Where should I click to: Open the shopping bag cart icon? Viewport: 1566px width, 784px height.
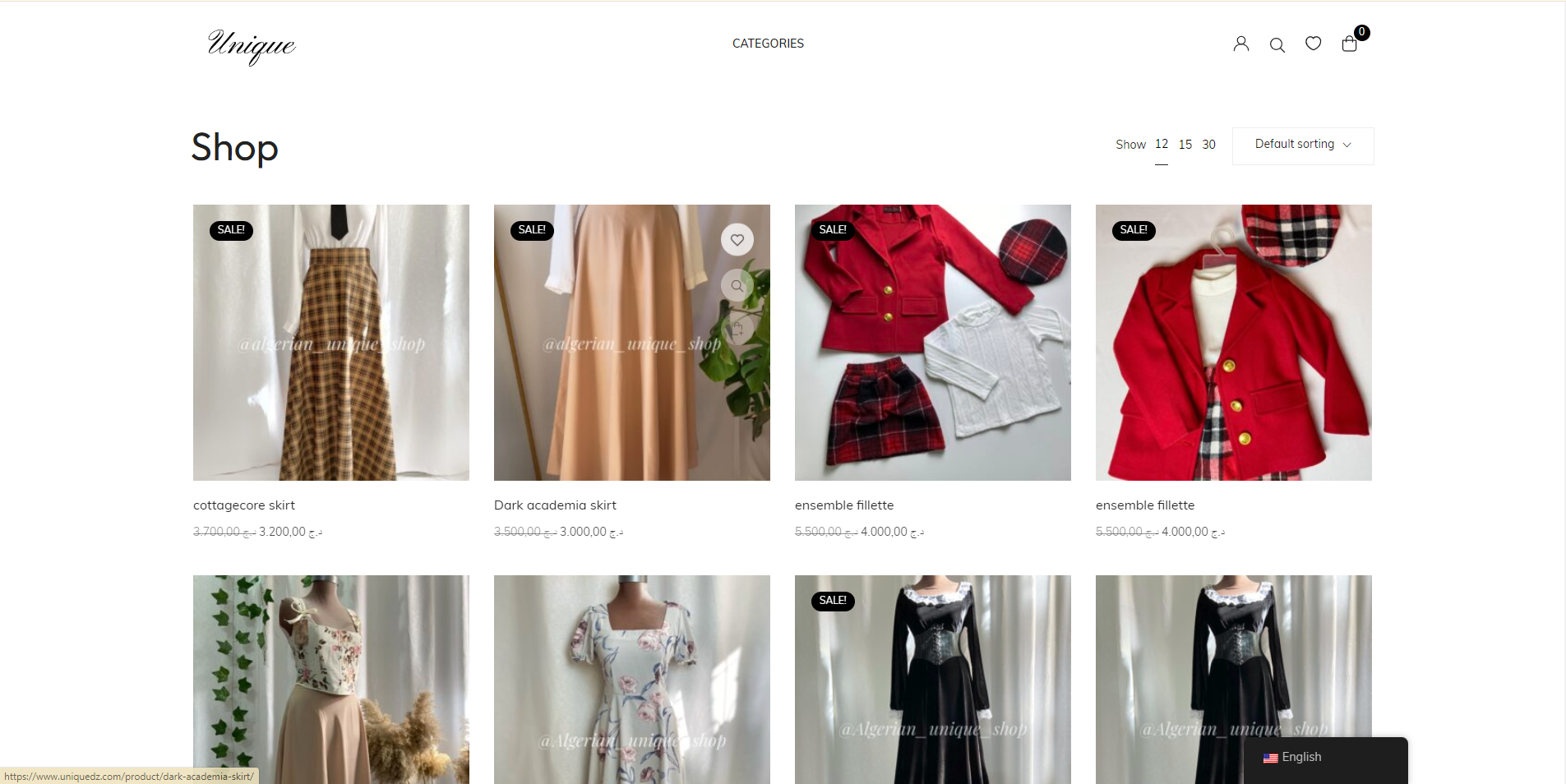[x=1349, y=44]
